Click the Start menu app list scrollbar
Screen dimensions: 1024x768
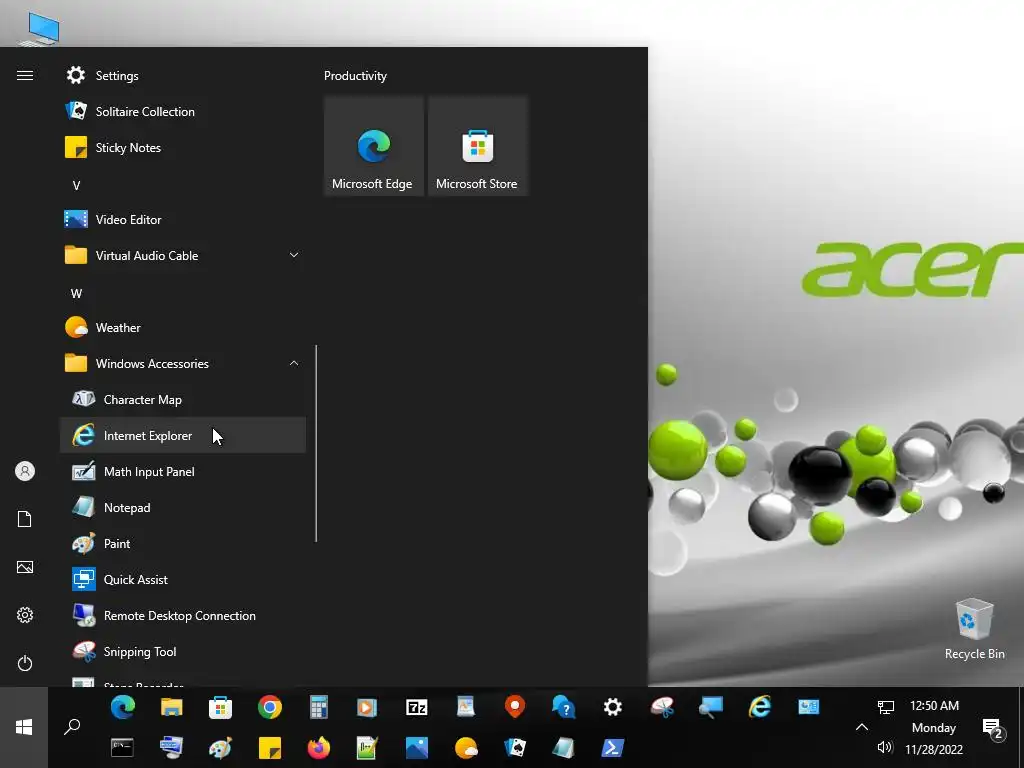tap(316, 443)
